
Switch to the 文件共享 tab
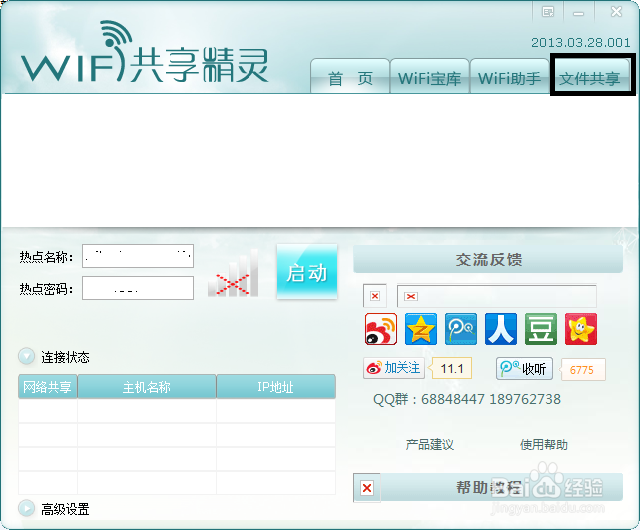[589, 76]
